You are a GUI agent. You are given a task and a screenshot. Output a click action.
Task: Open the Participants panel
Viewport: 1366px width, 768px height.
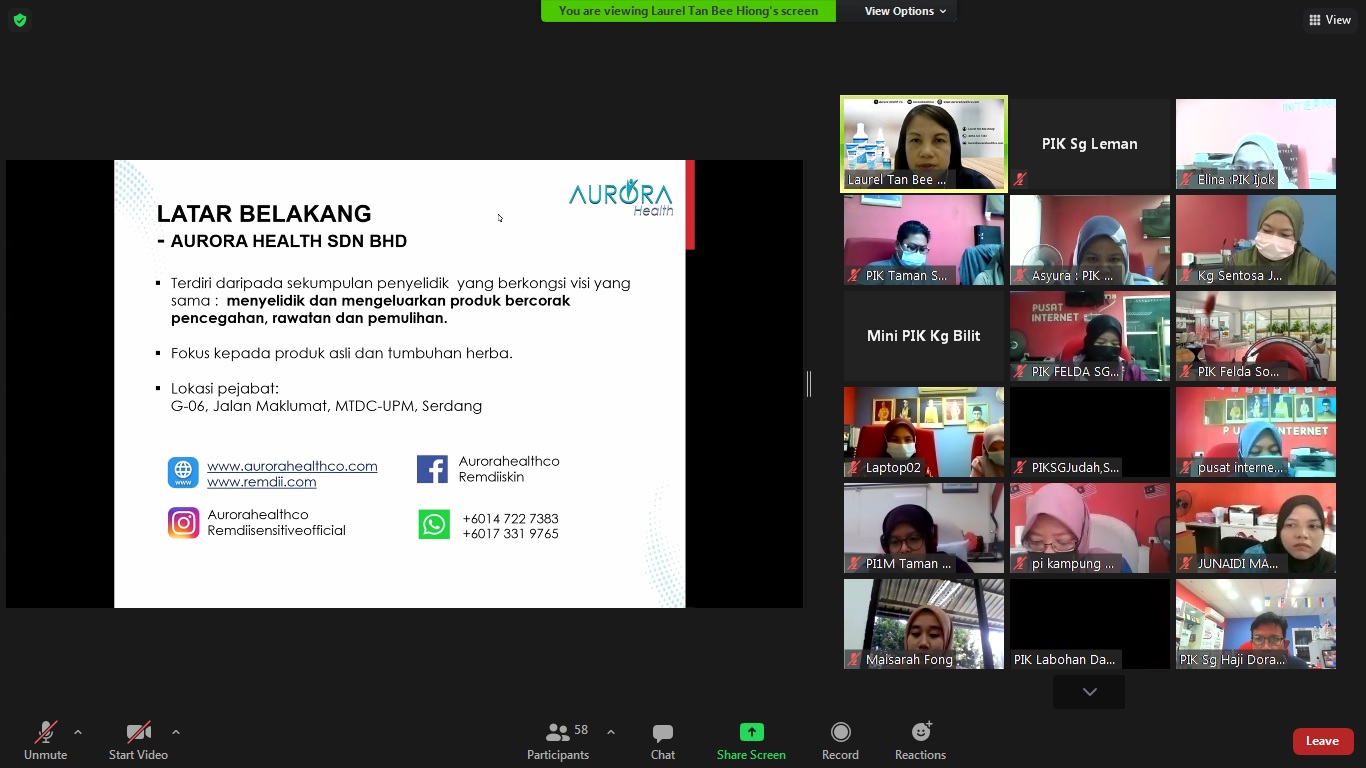tap(558, 741)
